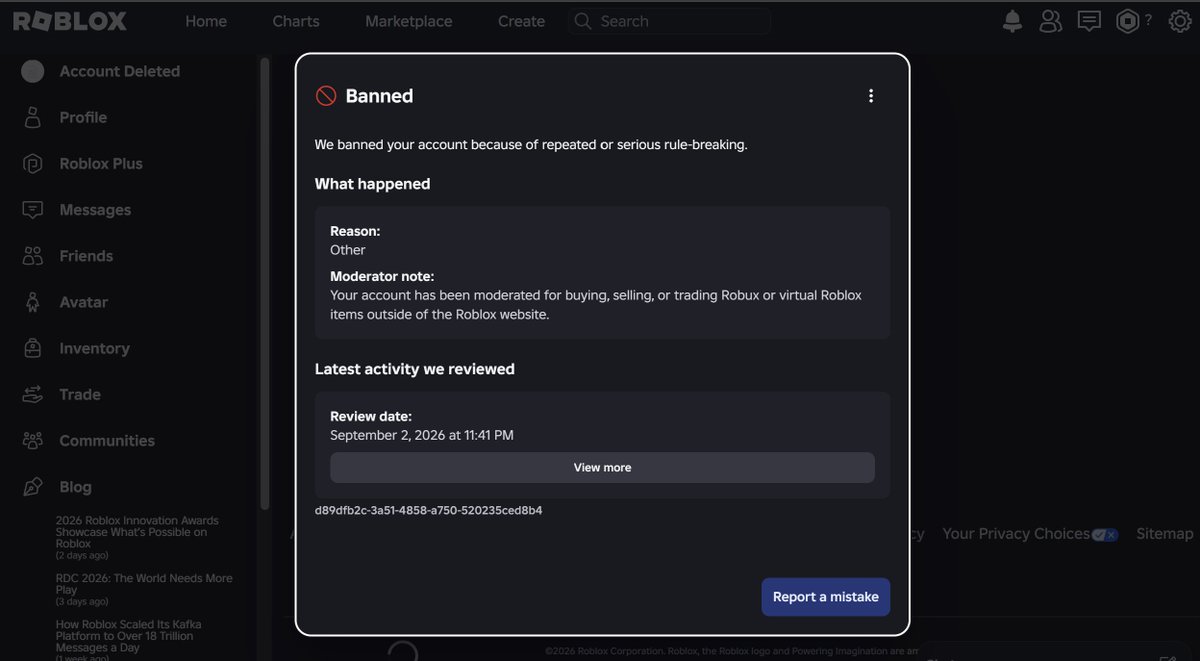
Task: Open 2026 Roblox Innovation Awards blog post
Action: point(137,532)
